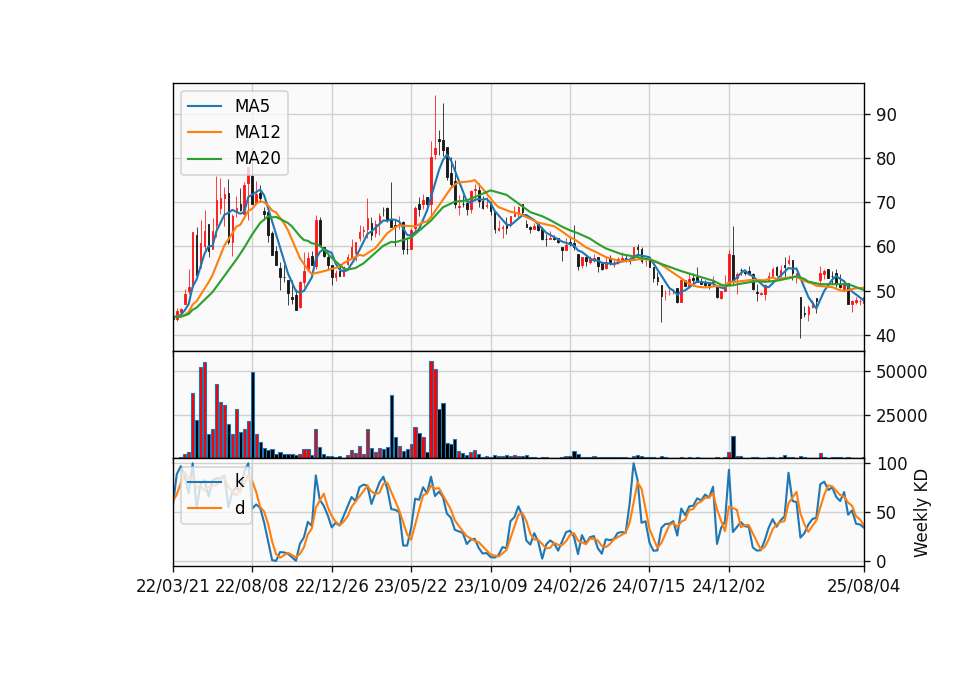Click the volume spike bar at 24/12/02

[733, 447]
